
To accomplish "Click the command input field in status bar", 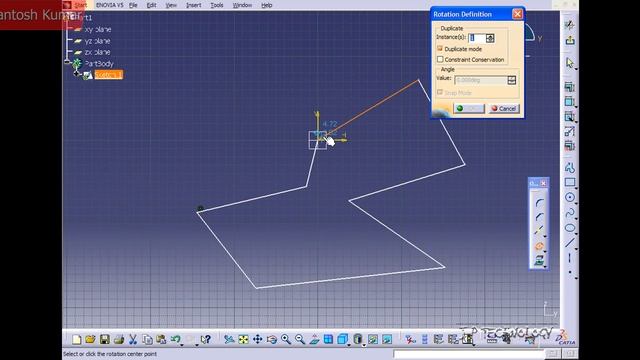I will point(469,354).
